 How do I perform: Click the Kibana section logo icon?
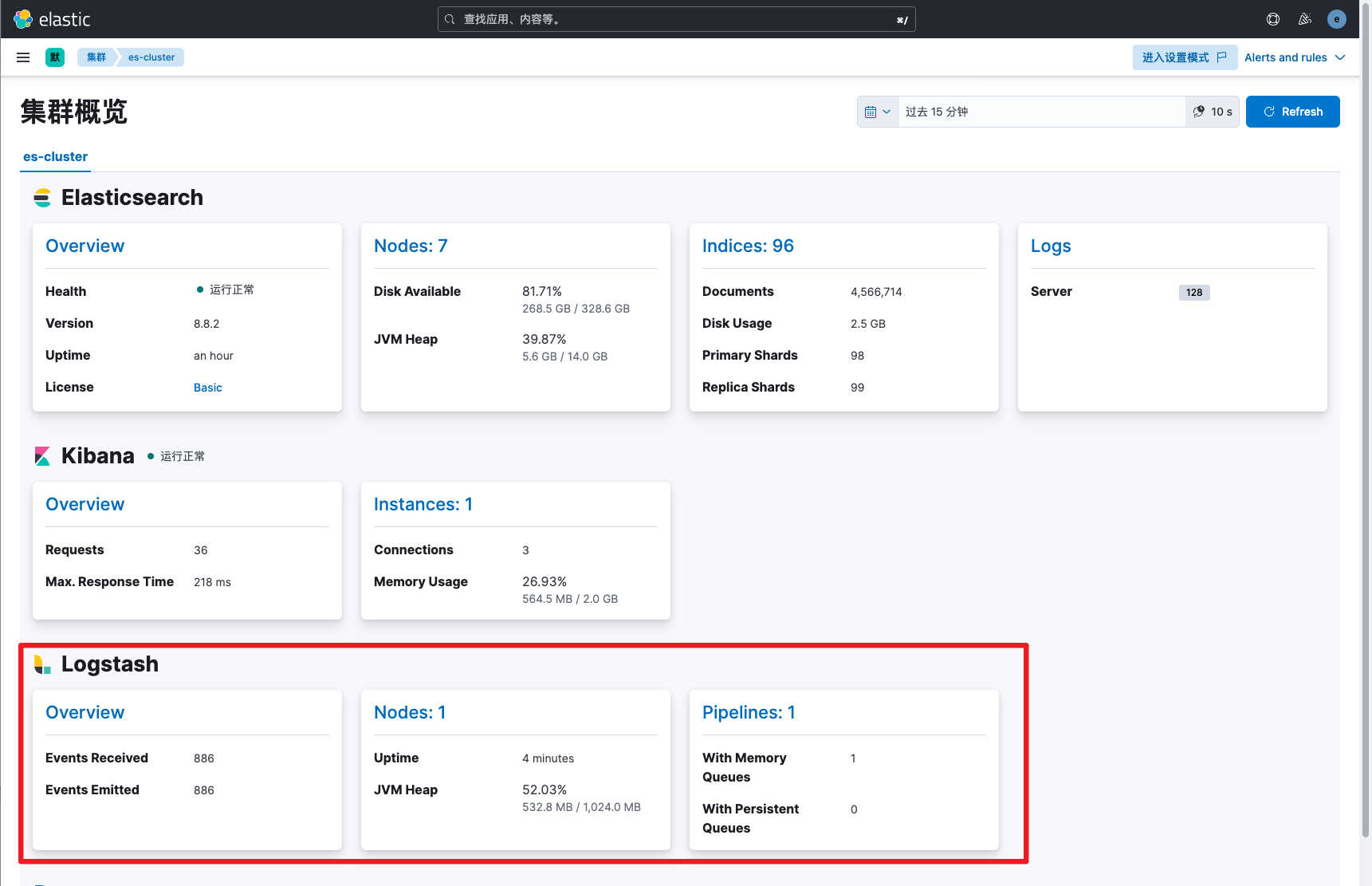click(42, 456)
